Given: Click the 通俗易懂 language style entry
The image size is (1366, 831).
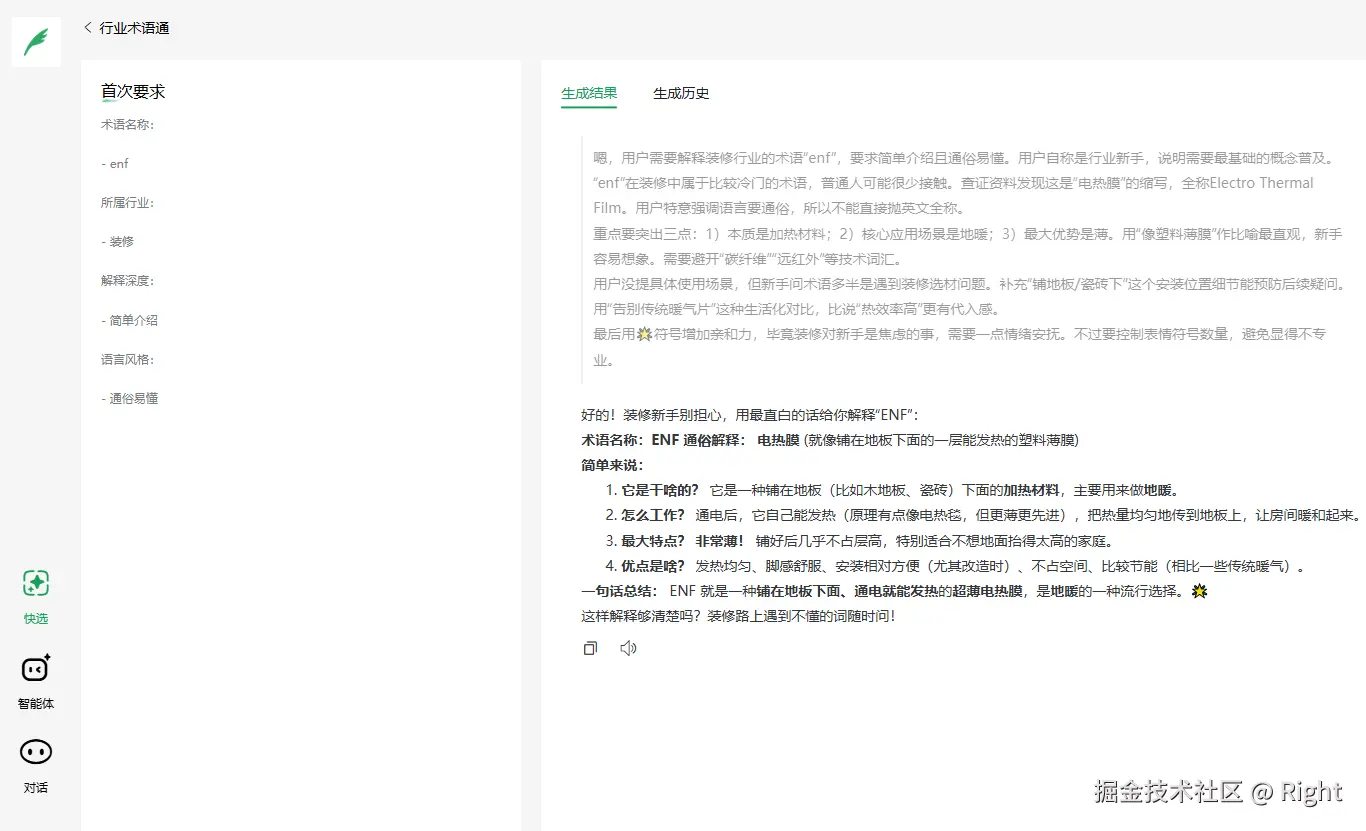Looking at the screenshot, I should pos(128,398).
